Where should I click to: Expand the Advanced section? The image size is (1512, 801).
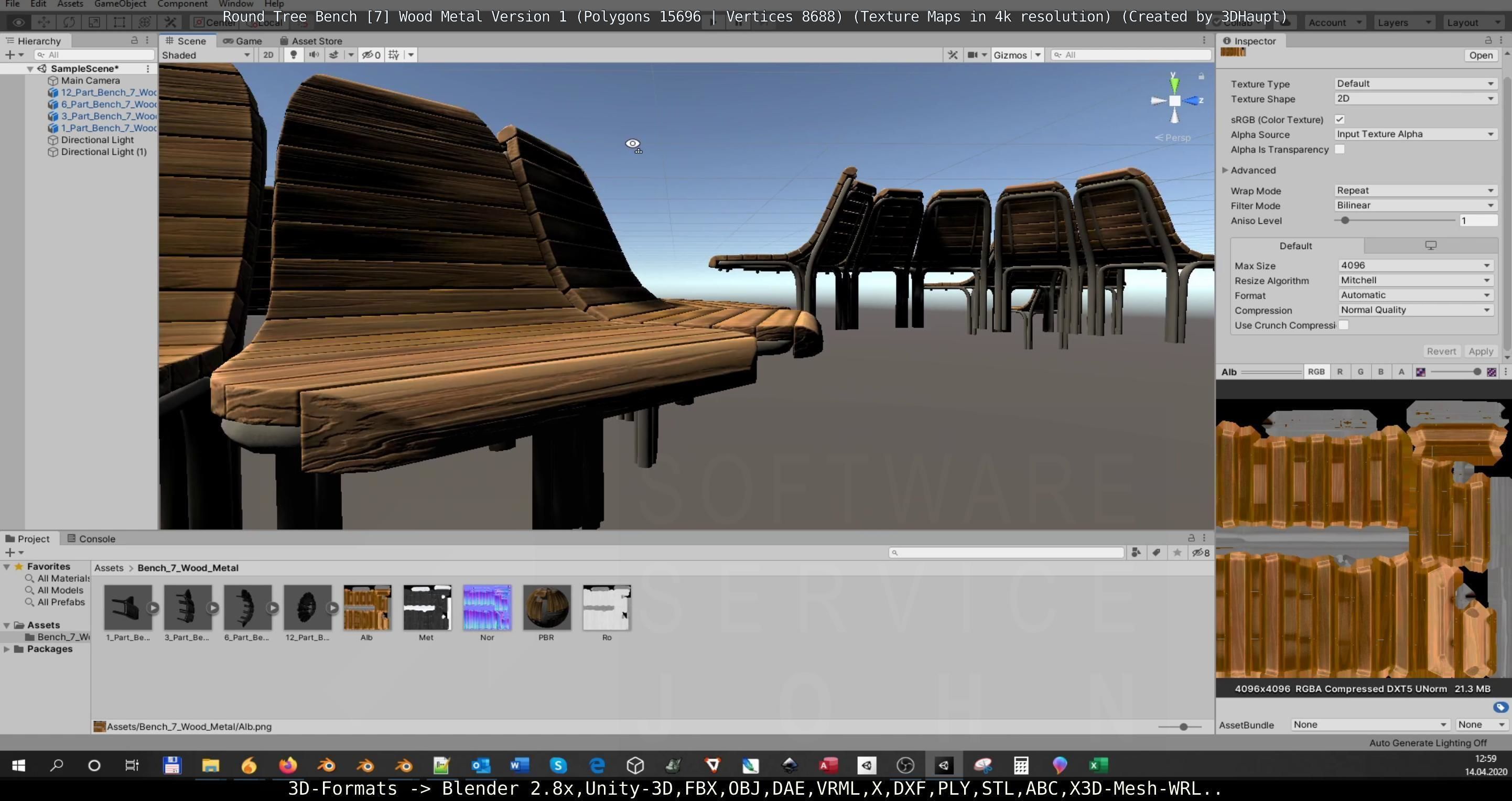1226,170
